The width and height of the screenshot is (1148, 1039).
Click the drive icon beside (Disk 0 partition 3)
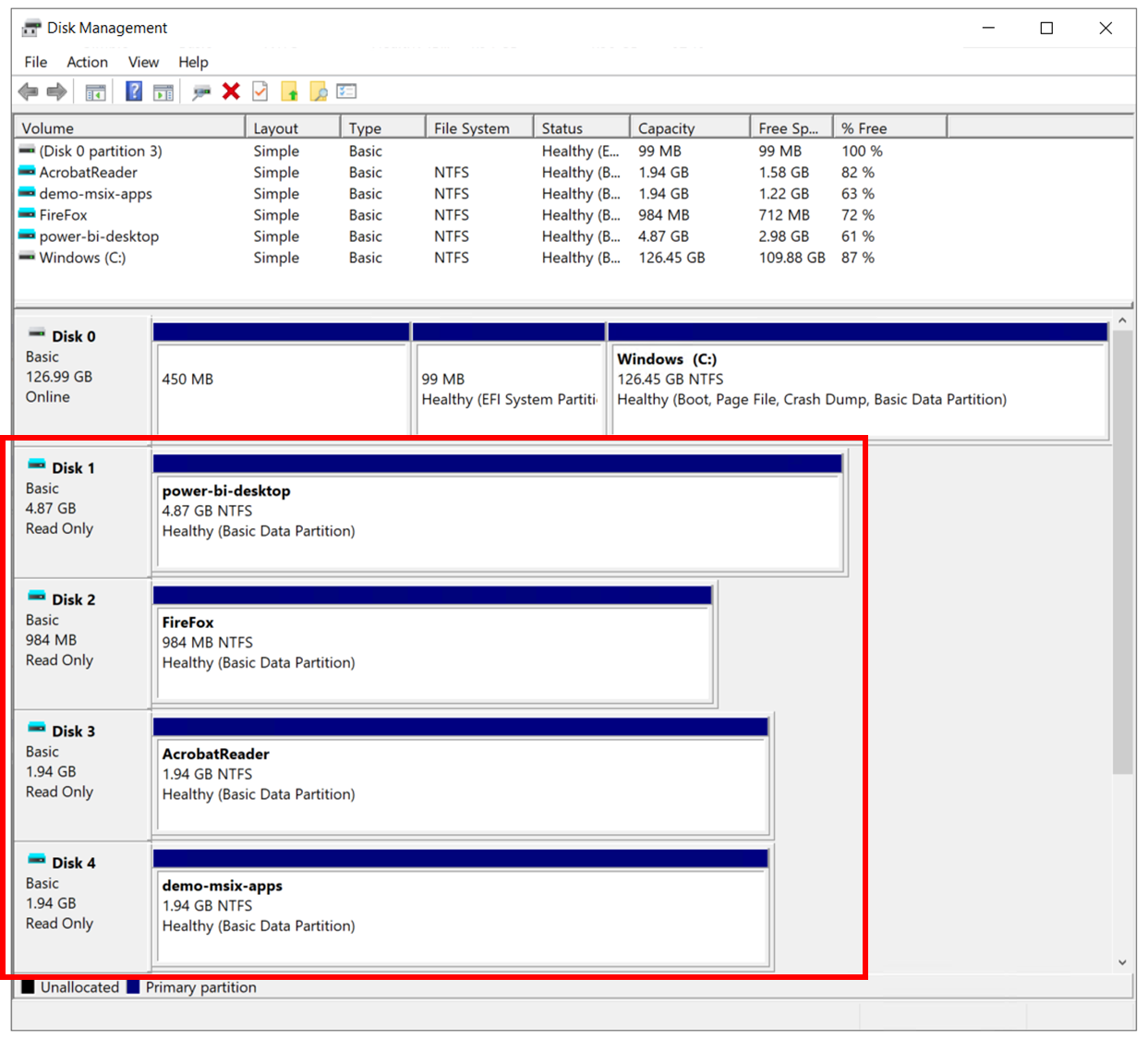[x=27, y=150]
